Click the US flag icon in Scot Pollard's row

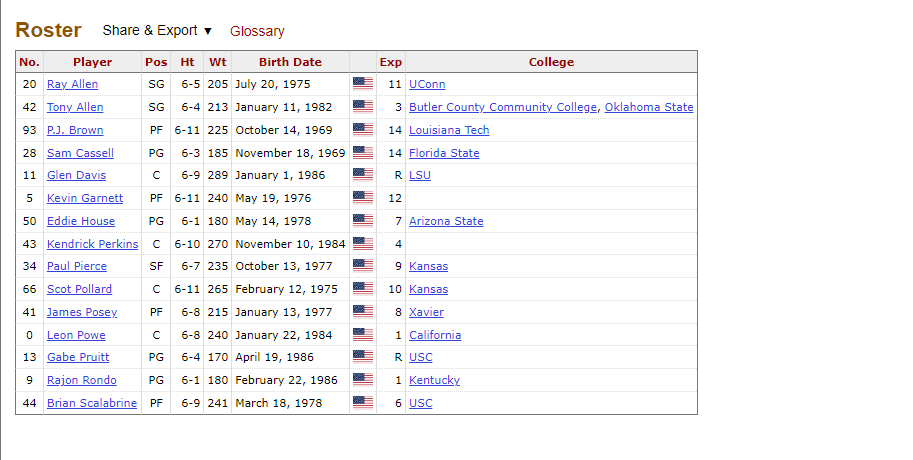coord(363,288)
